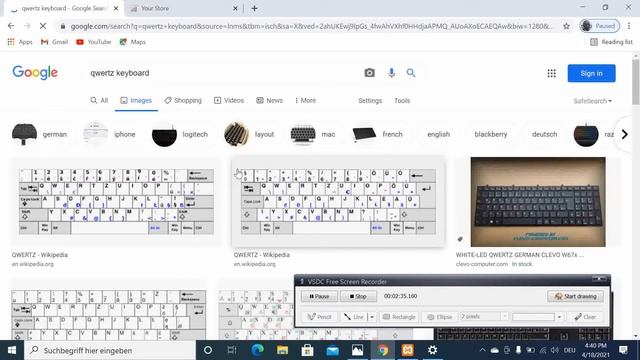Viewport: 640px width, 360px height.
Task: Click the Sign in button
Action: (x=591, y=73)
